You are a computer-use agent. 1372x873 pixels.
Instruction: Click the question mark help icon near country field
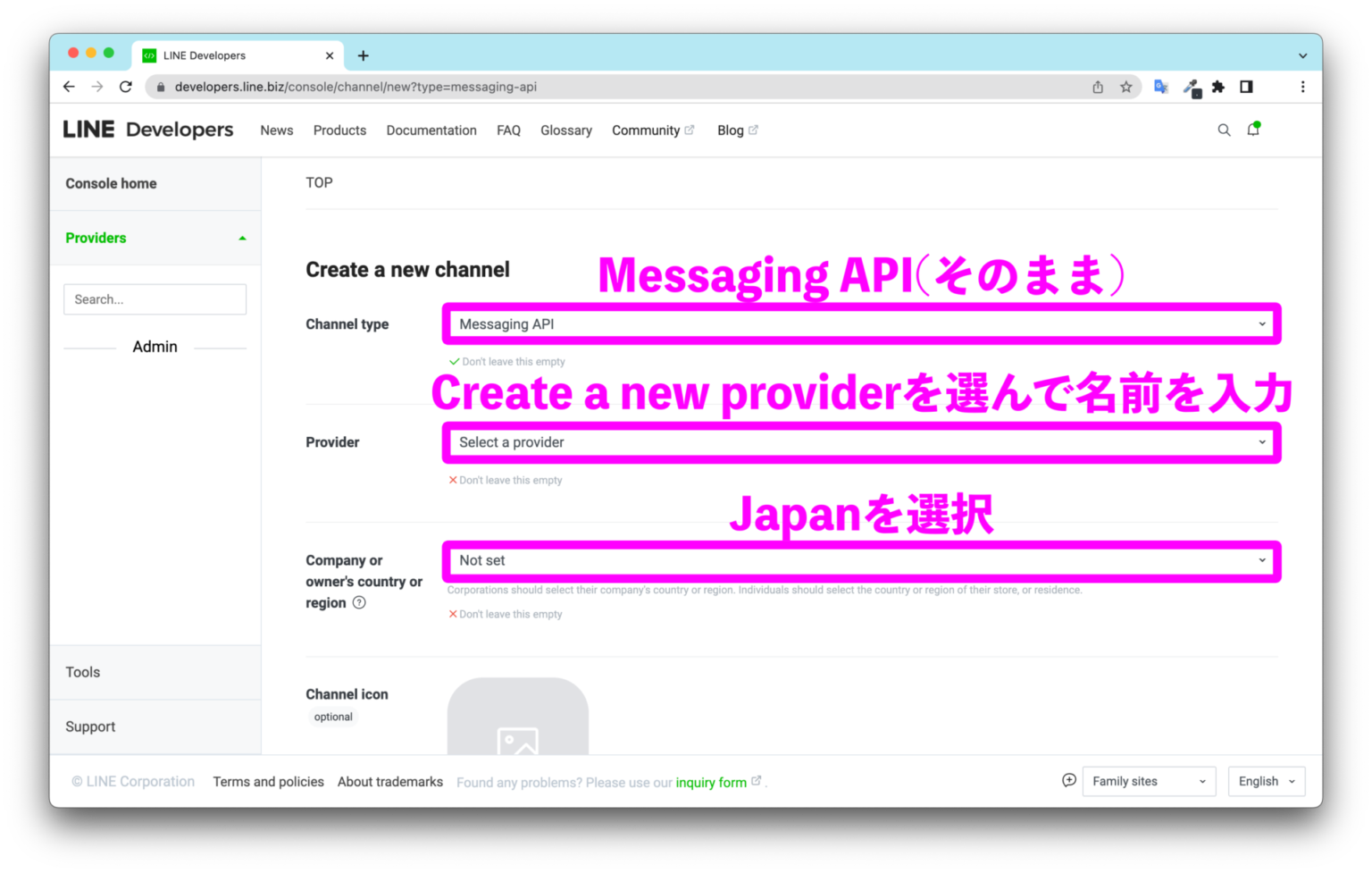pyautogui.click(x=359, y=602)
